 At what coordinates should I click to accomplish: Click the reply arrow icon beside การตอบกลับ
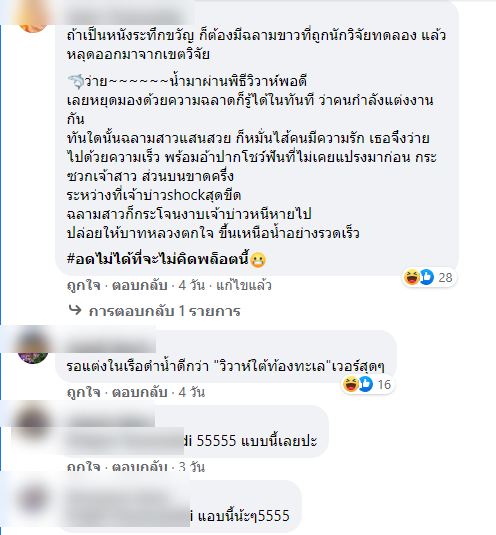coord(75,310)
